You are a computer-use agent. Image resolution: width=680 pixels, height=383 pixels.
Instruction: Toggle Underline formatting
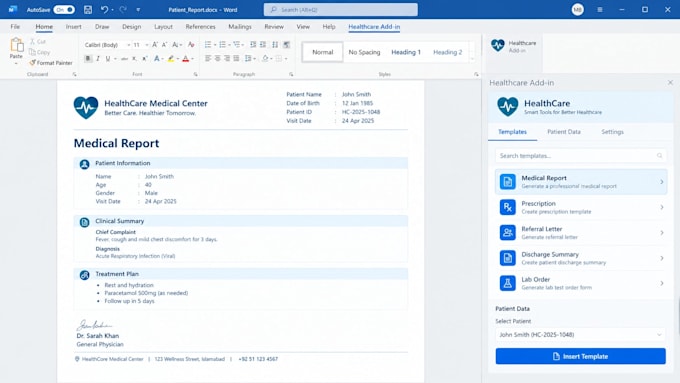tap(108, 59)
